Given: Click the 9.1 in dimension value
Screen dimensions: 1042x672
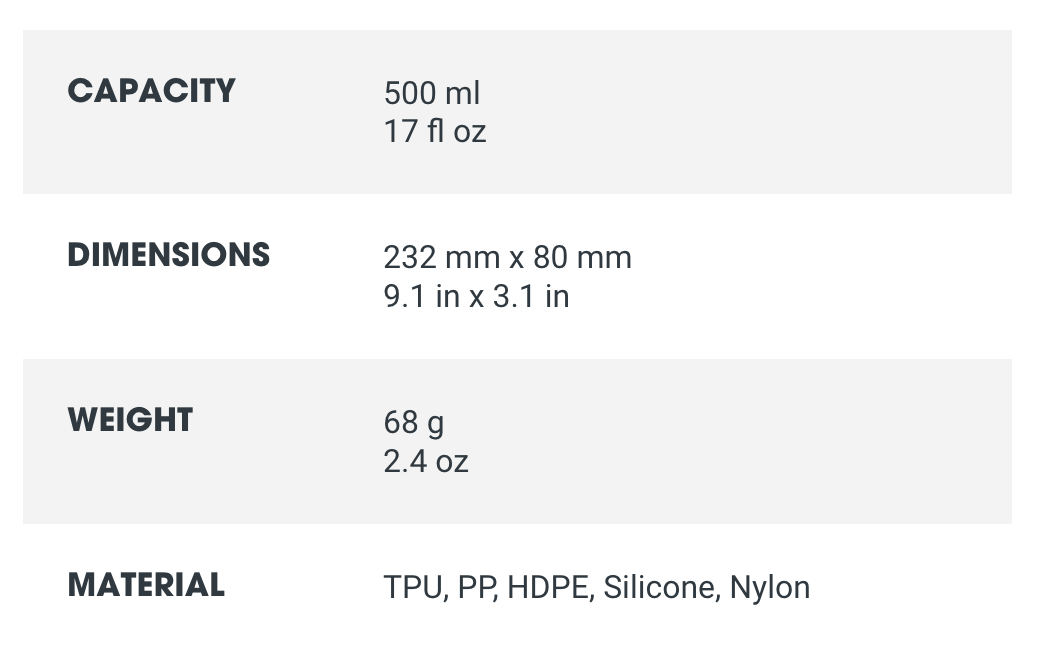Looking at the screenshot, I should pos(421,297).
